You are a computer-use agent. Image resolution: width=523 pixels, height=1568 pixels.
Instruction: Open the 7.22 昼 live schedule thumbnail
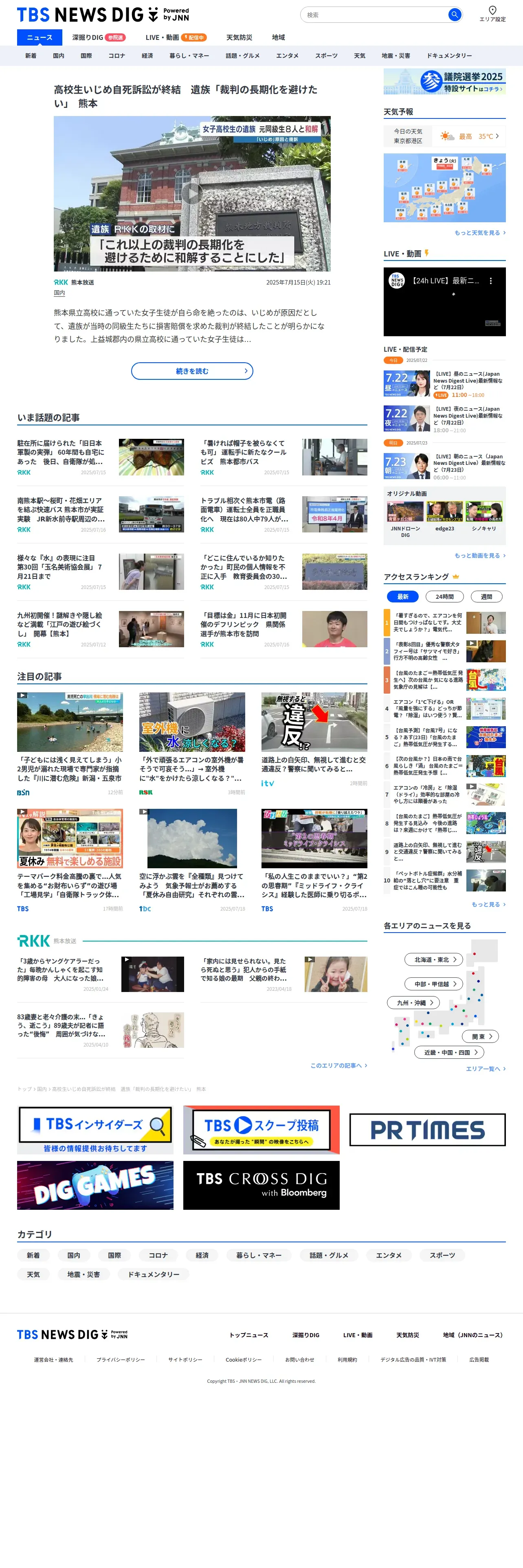[x=407, y=384]
